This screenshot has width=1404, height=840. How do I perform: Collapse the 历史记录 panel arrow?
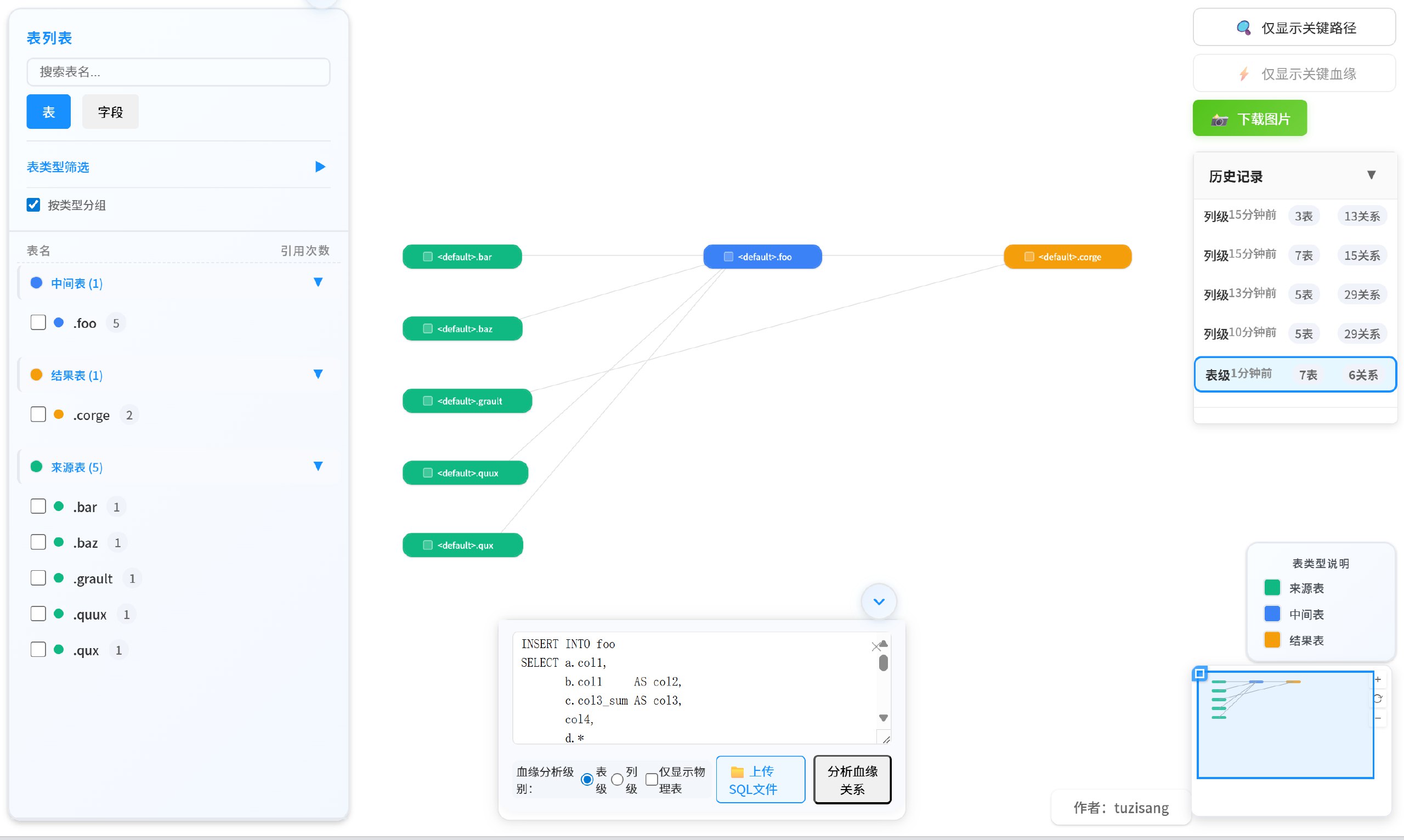(1371, 175)
